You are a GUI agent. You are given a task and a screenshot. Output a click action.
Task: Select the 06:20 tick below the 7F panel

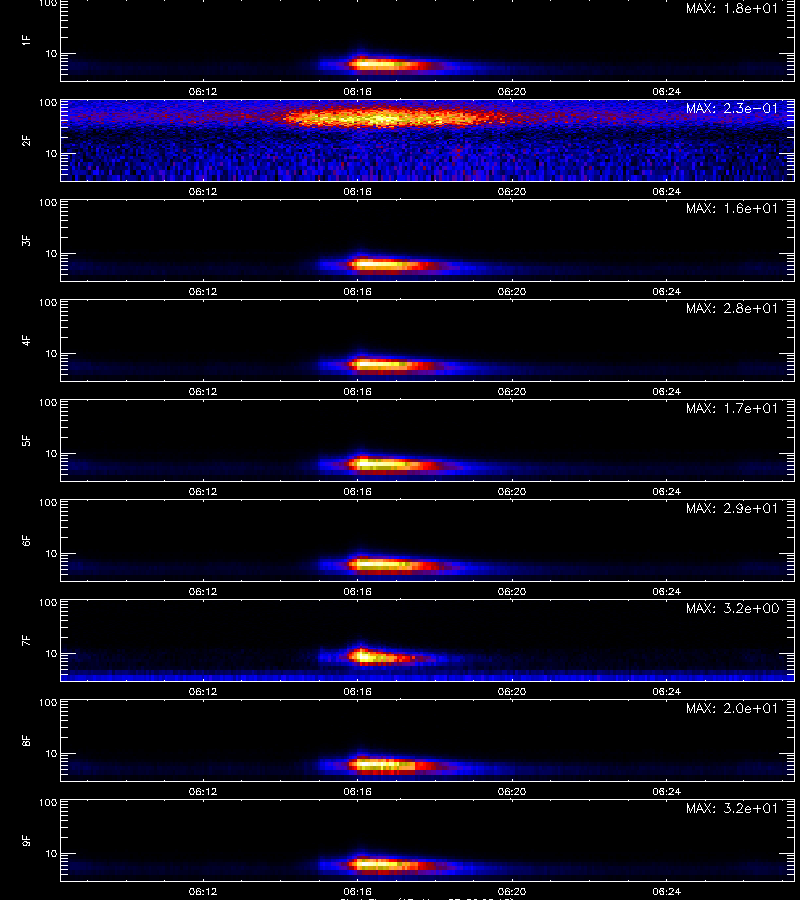[x=511, y=691]
